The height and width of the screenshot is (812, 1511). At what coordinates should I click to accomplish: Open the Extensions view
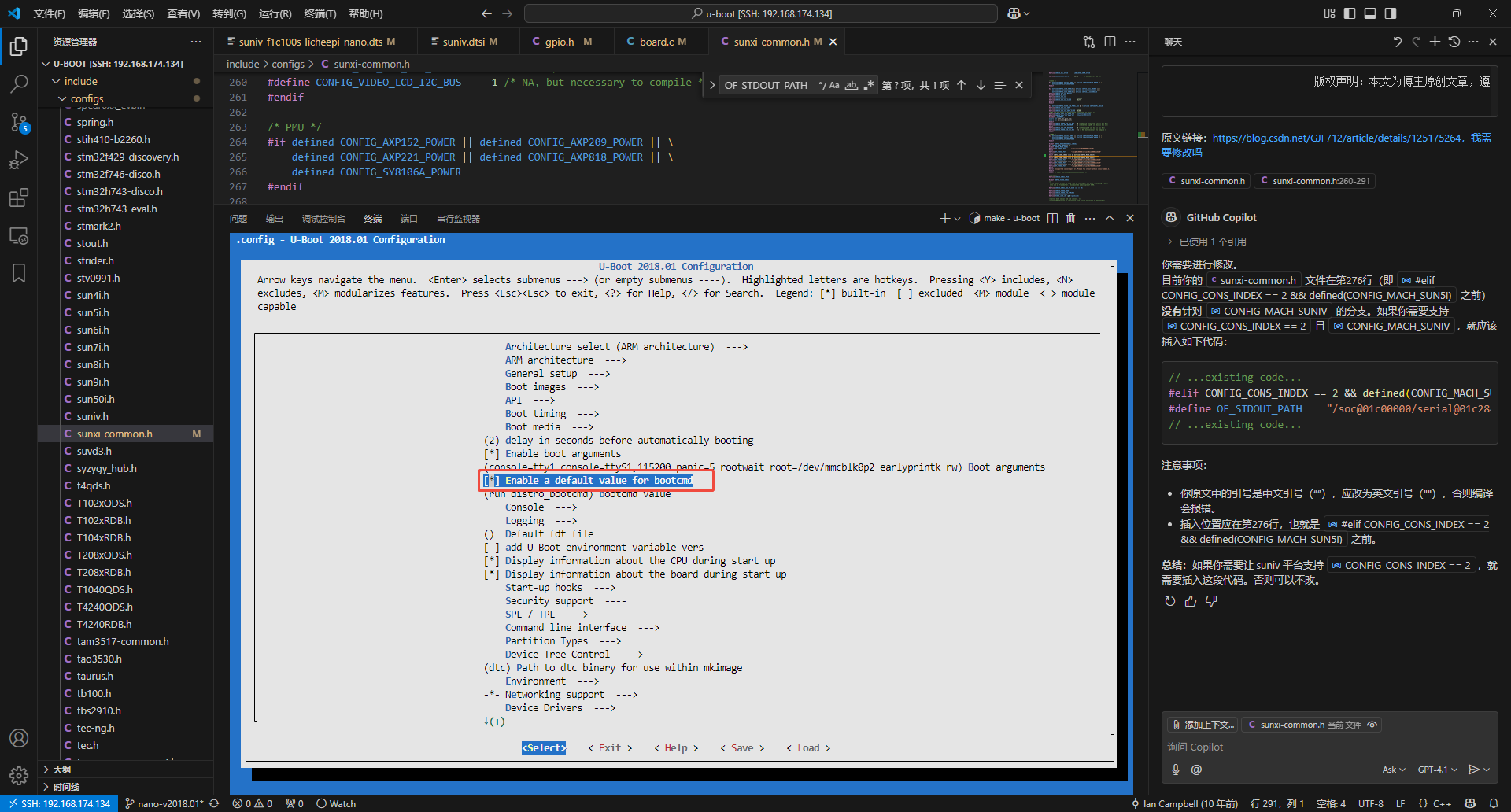(x=19, y=197)
